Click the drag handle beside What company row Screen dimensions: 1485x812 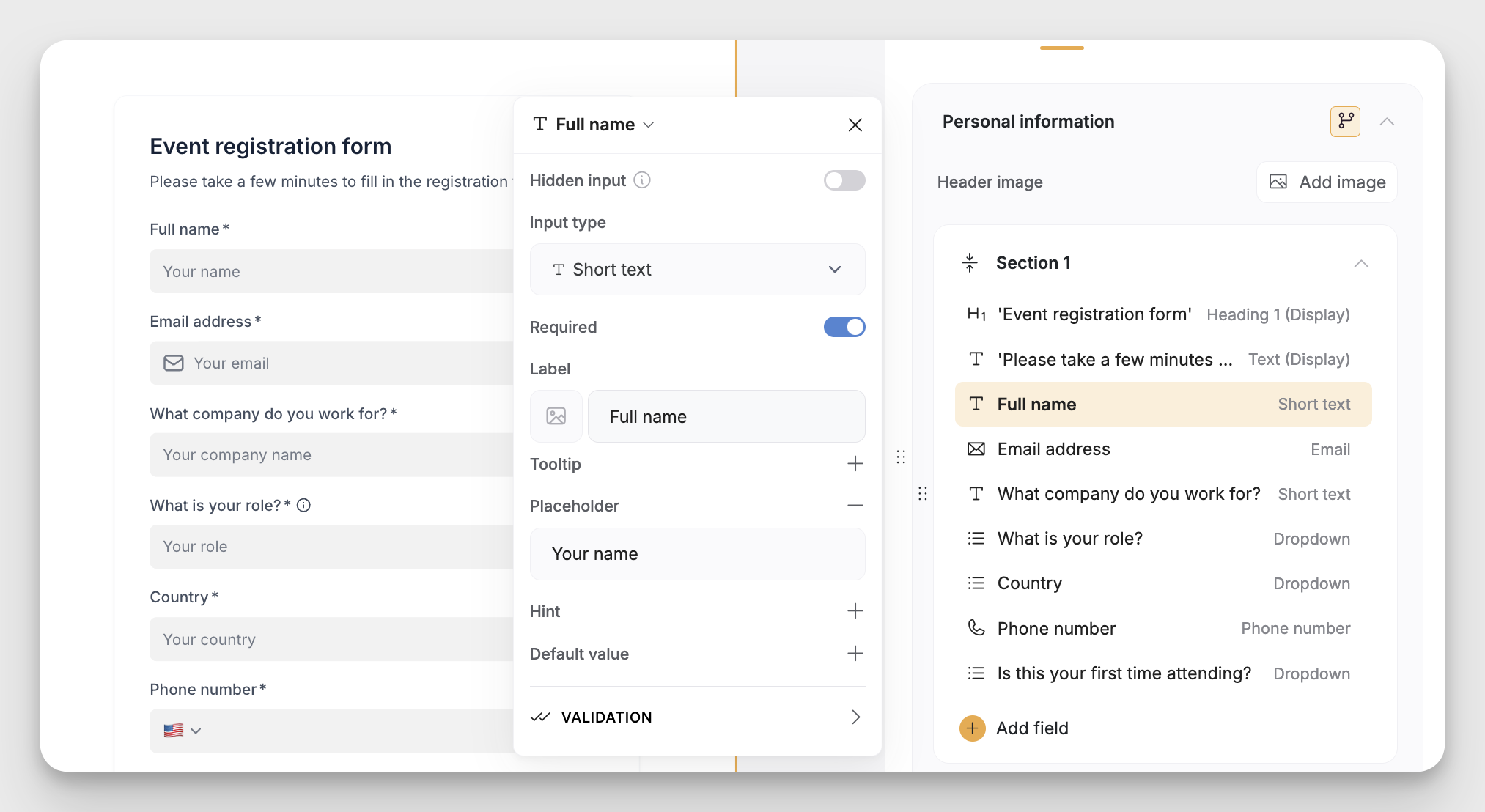923,493
